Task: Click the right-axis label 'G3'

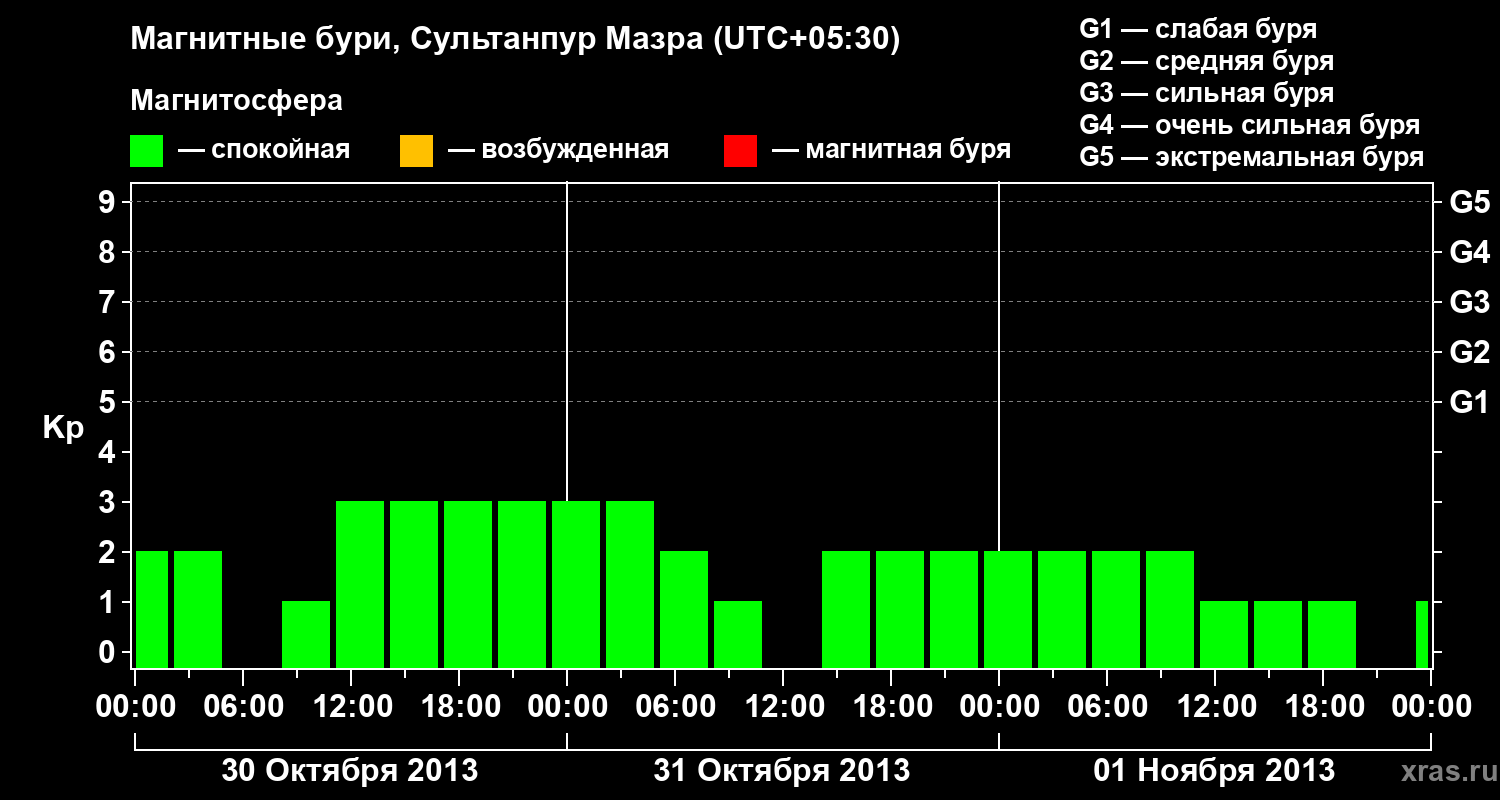Action: pos(1469,302)
